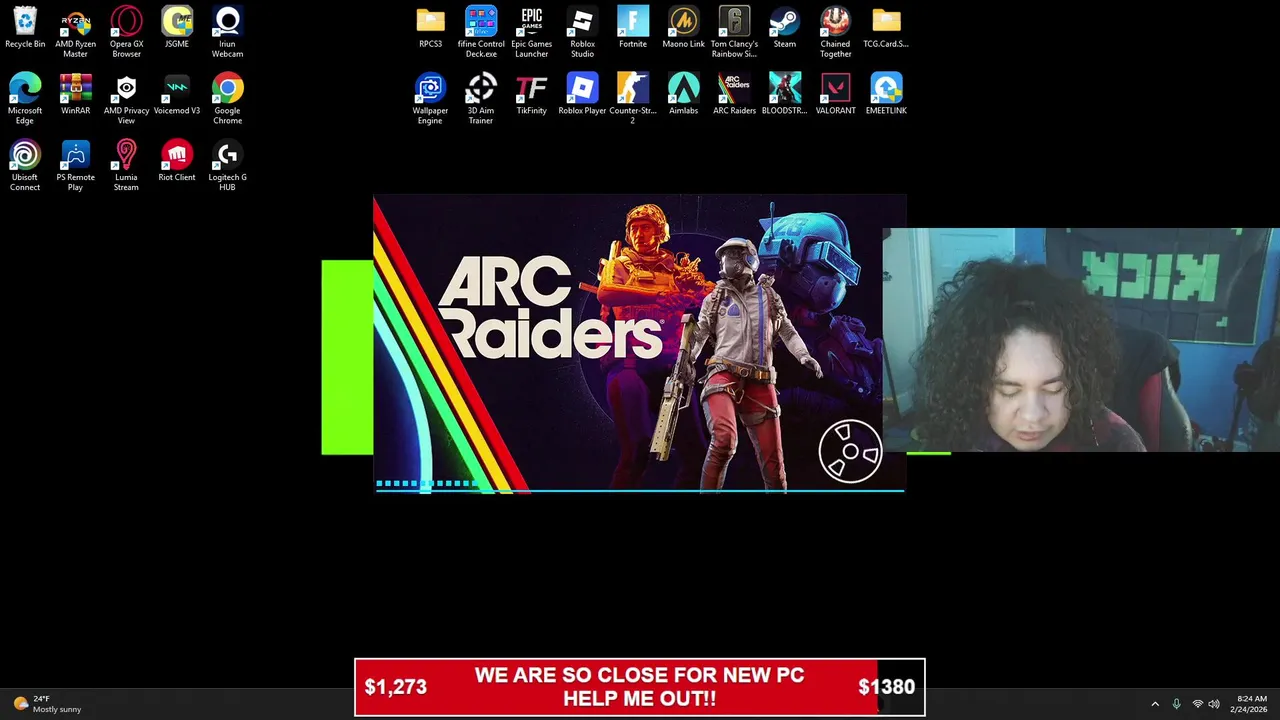1280x720 pixels.
Task: Open the Recycle Bin desktop icon
Action: click(x=25, y=28)
